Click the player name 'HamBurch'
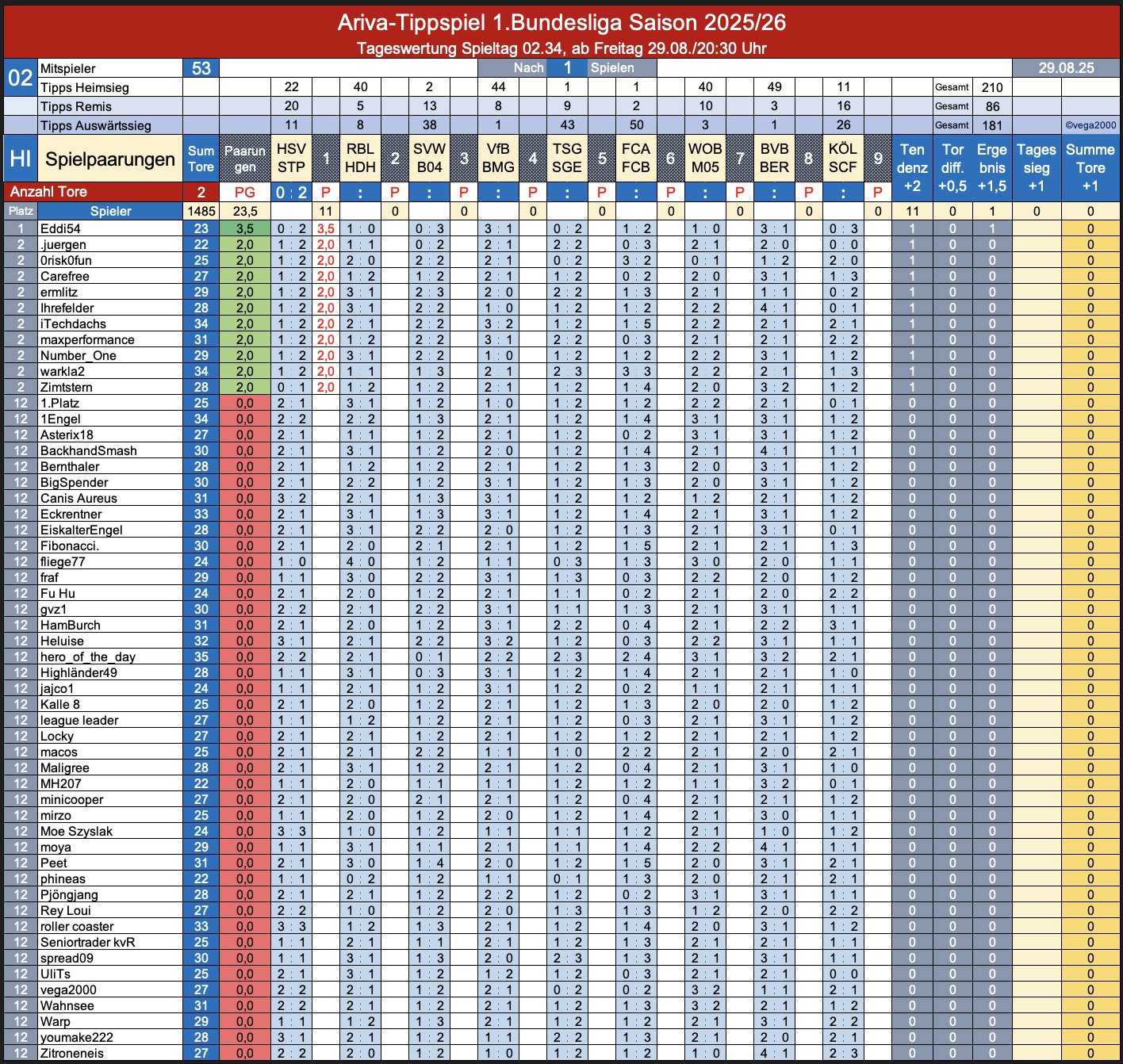 70,625
